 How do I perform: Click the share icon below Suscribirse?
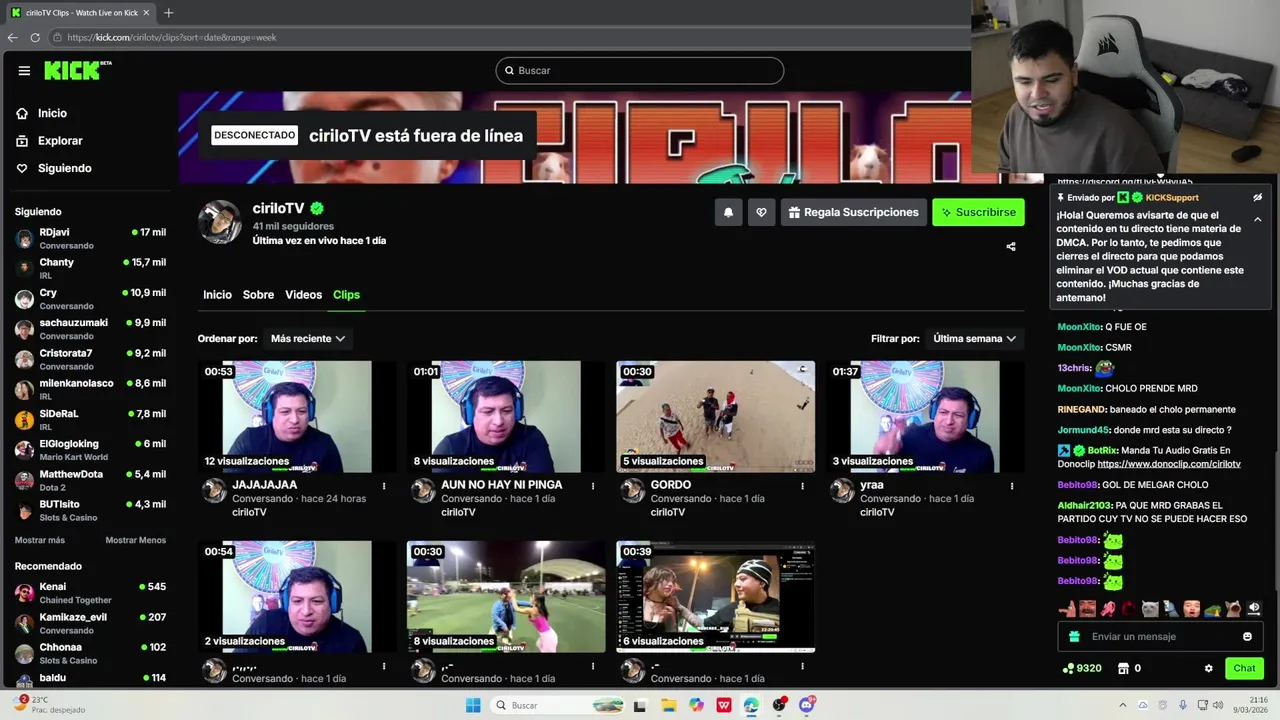click(1011, 246)
